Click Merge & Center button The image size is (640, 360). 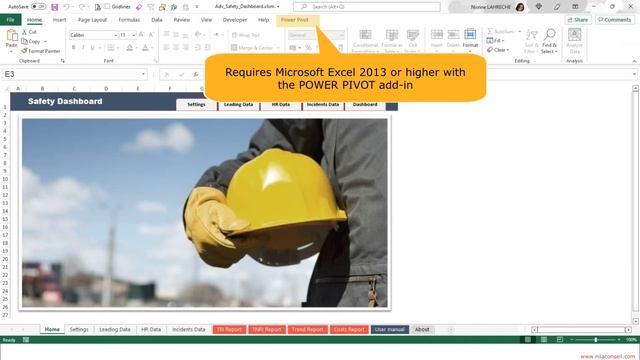coord(252,48)
